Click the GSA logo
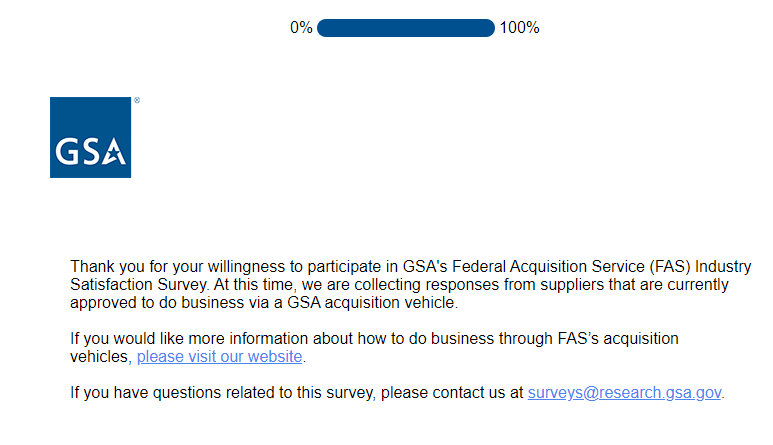The width and height of the screenshot is (773, 445). 90,137
